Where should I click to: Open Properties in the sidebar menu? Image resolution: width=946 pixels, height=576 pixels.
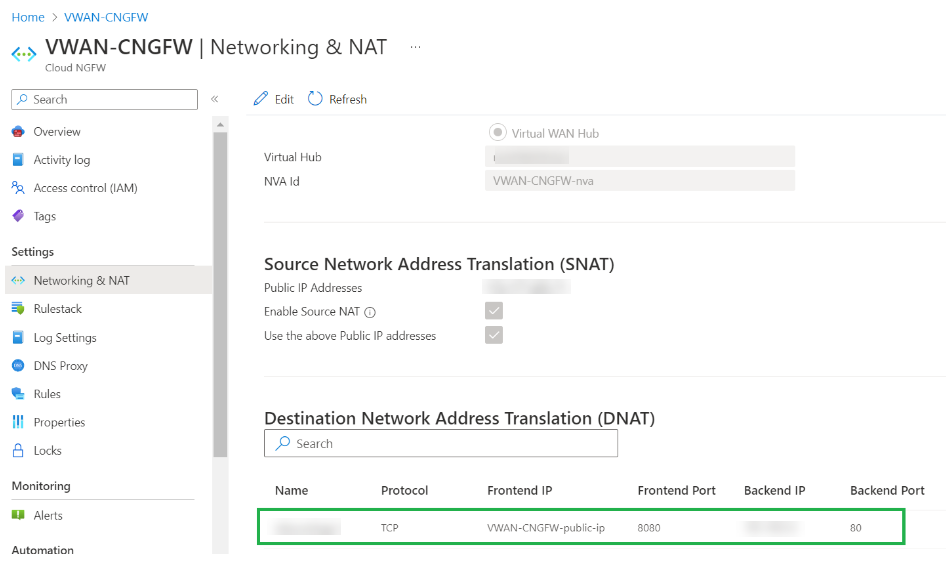tap(59, 423)
